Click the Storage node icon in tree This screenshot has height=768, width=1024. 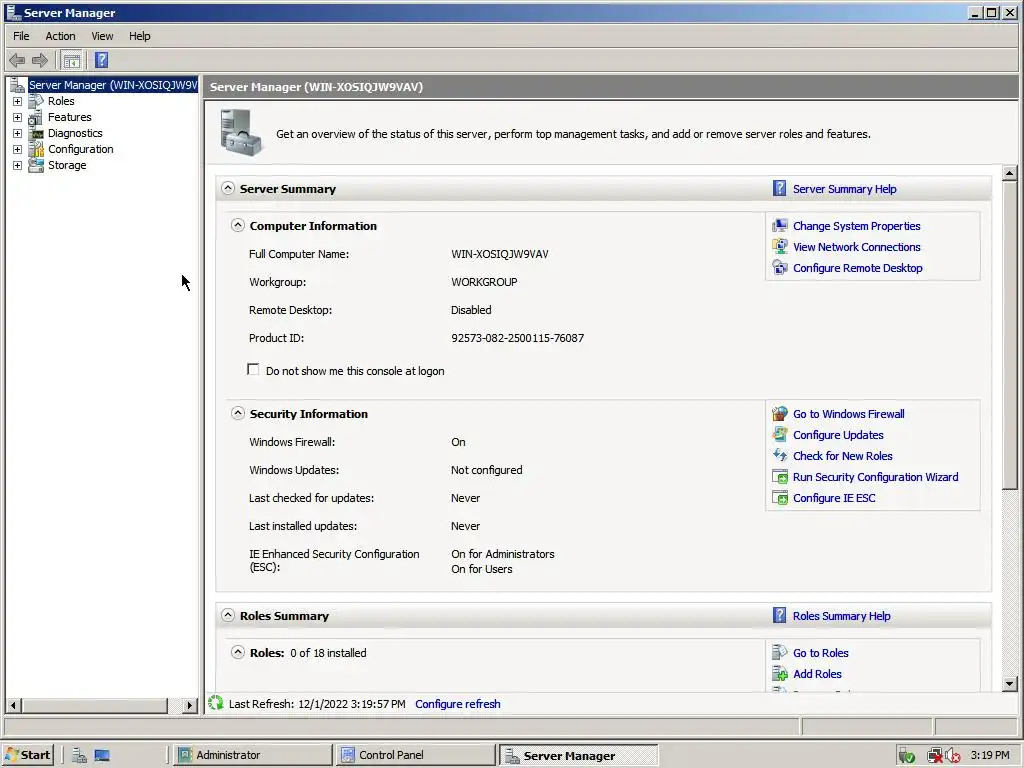pos(36,165)
